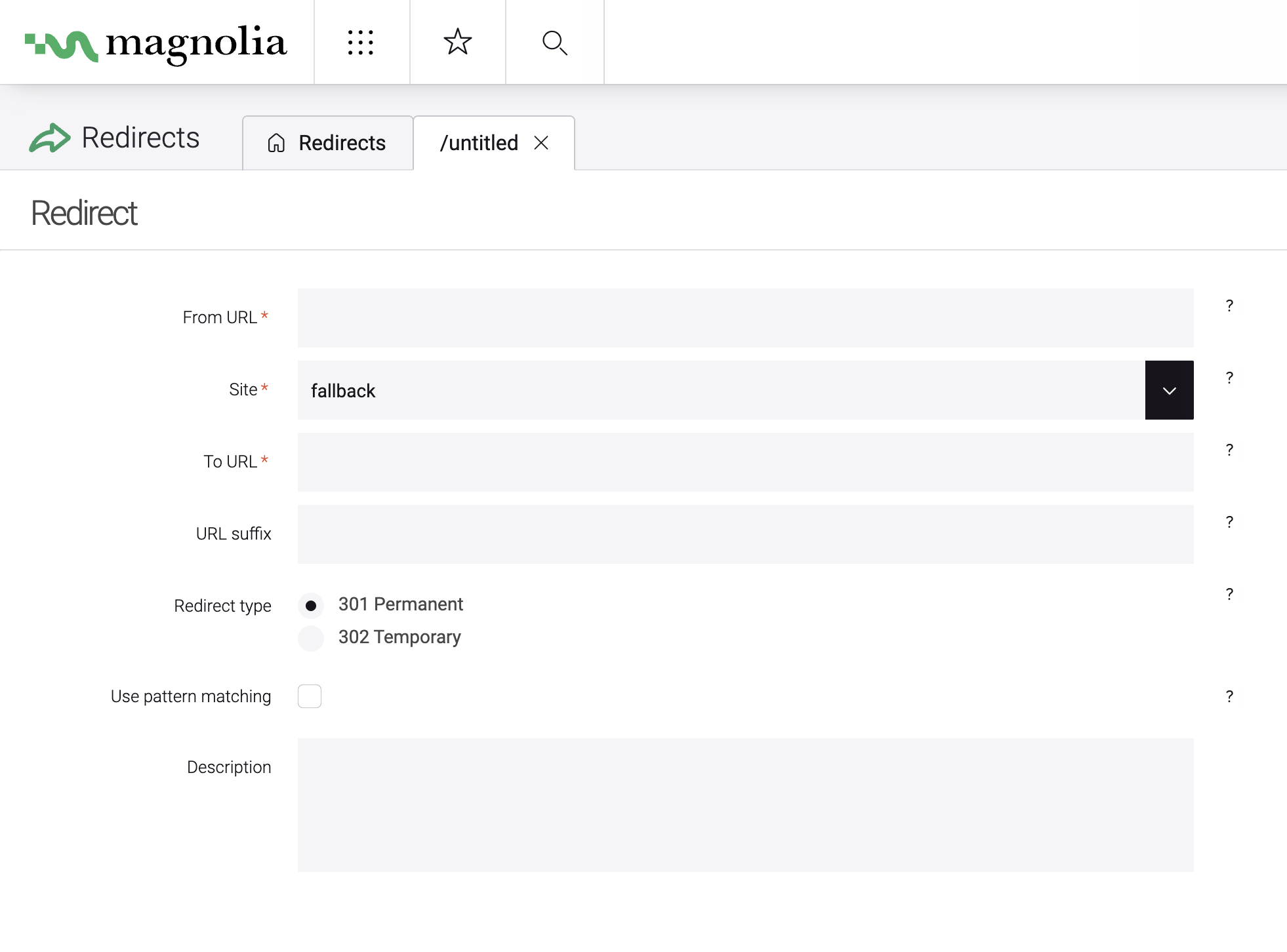Enable Use pattern matching checkbox
1287x952 pixels.
[x=310, y=696]
